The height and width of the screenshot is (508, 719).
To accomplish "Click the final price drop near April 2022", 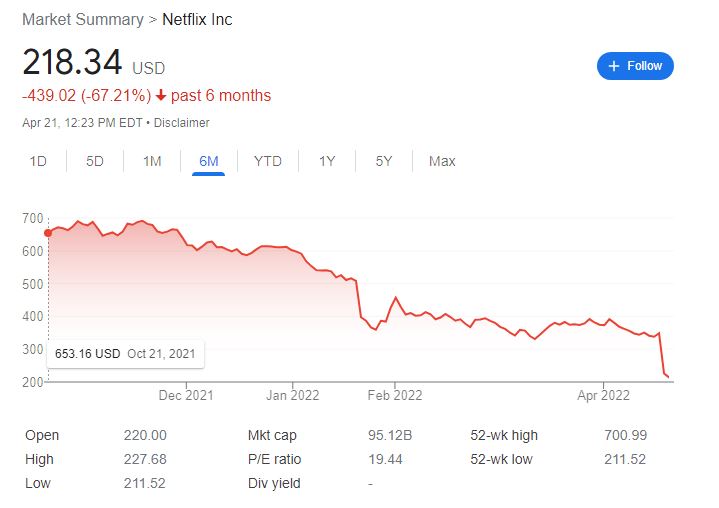I will pos(665,372).
